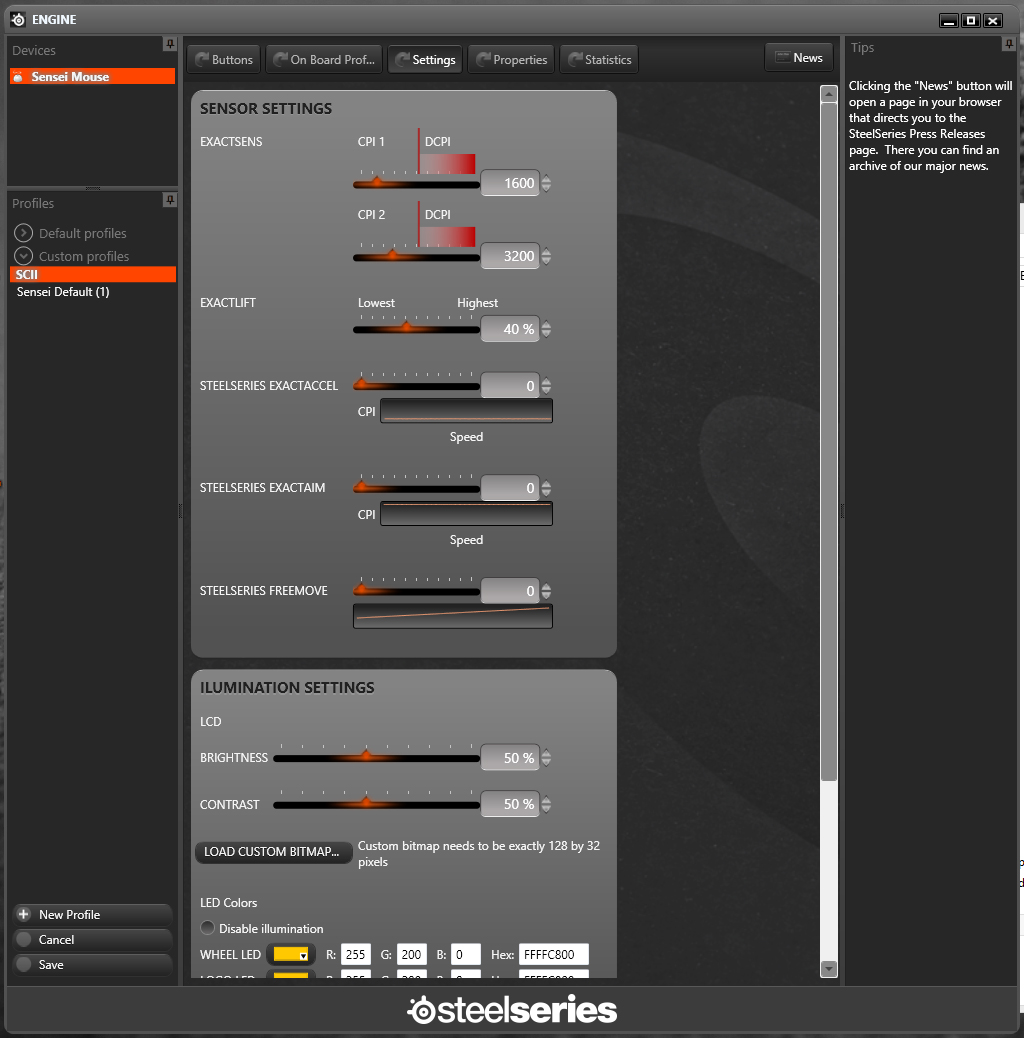Viewport: 1024px width, 1038px height.
Task: Enable the Disable illumination option
Action: (208, 928)
